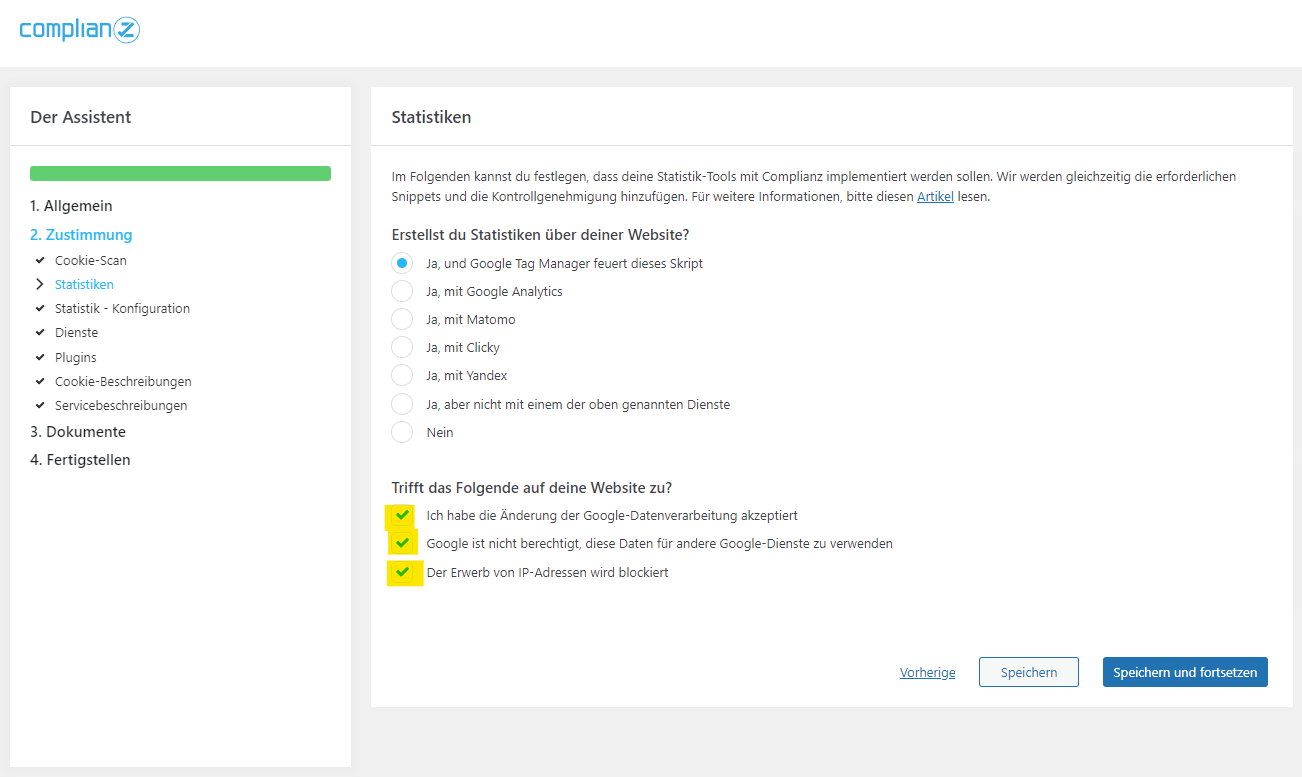Open the Plugins step
This screenshot has height=777, width=1302.
[x=76, y=357]
